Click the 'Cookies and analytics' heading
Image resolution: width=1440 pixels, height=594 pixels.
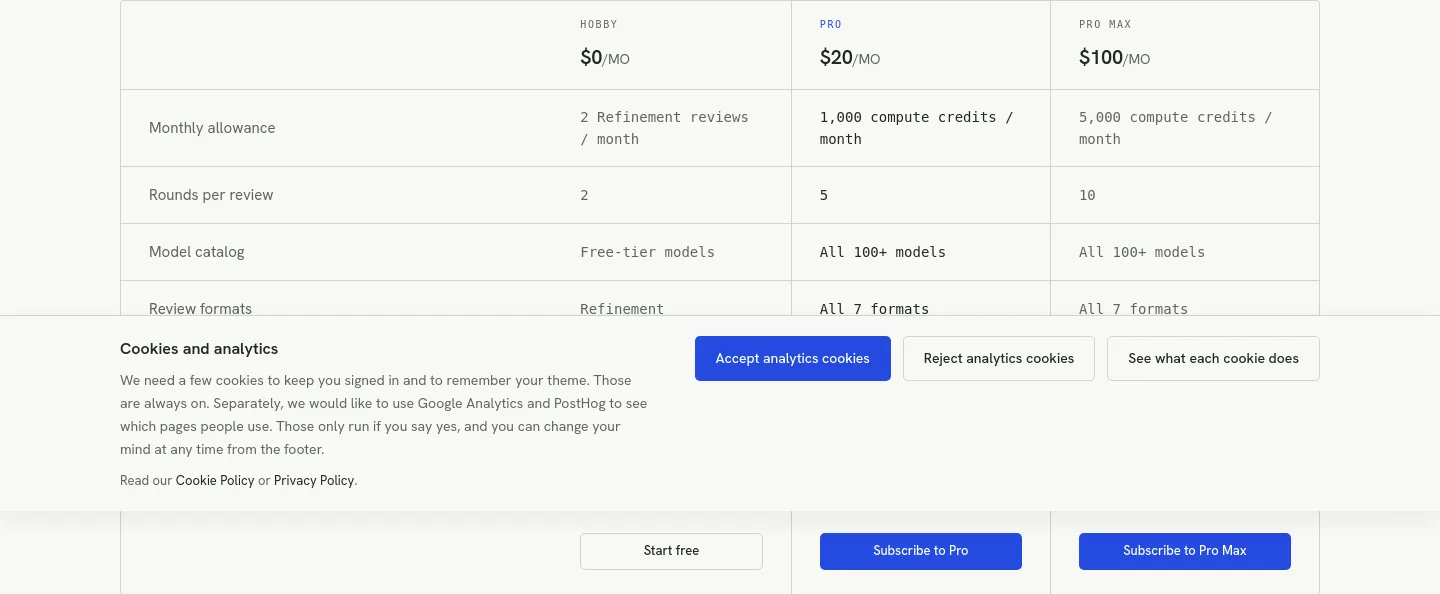(x=199, y=349)
